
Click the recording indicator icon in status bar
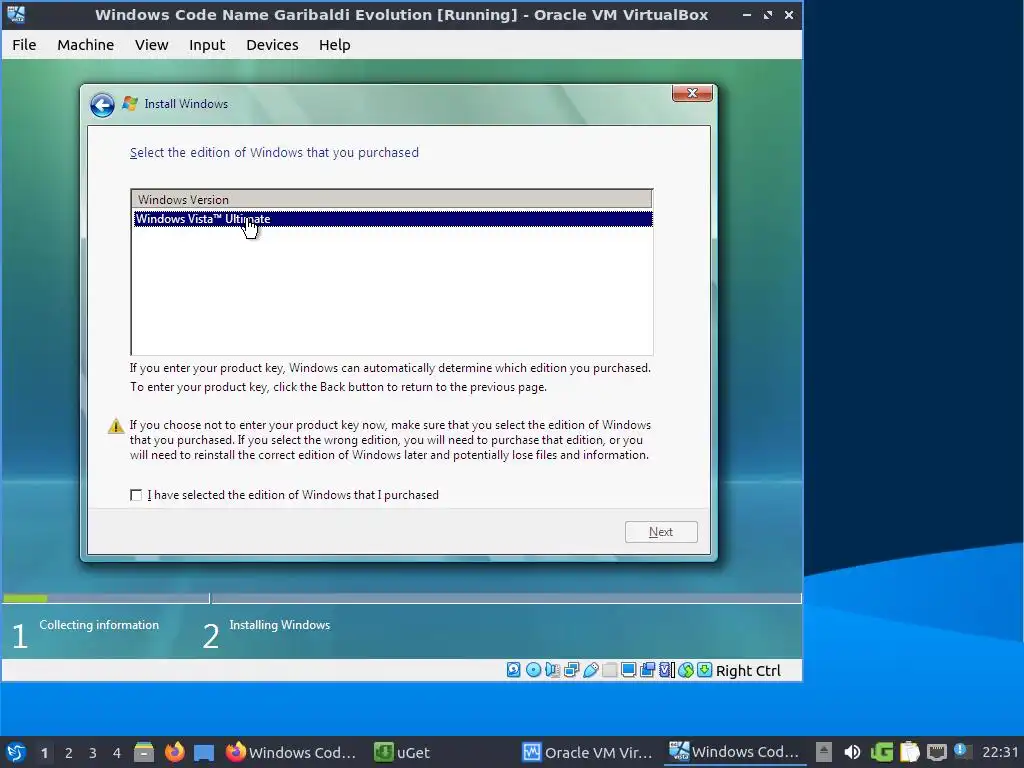(647, 670)
